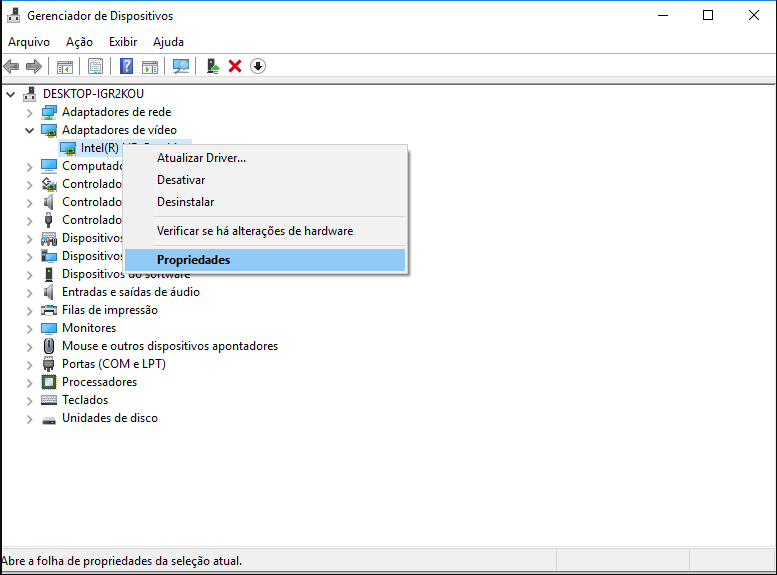Viewport: 777px width, 575px height.
Task: Select the Unidades de disco label
Action: [110, 418]
